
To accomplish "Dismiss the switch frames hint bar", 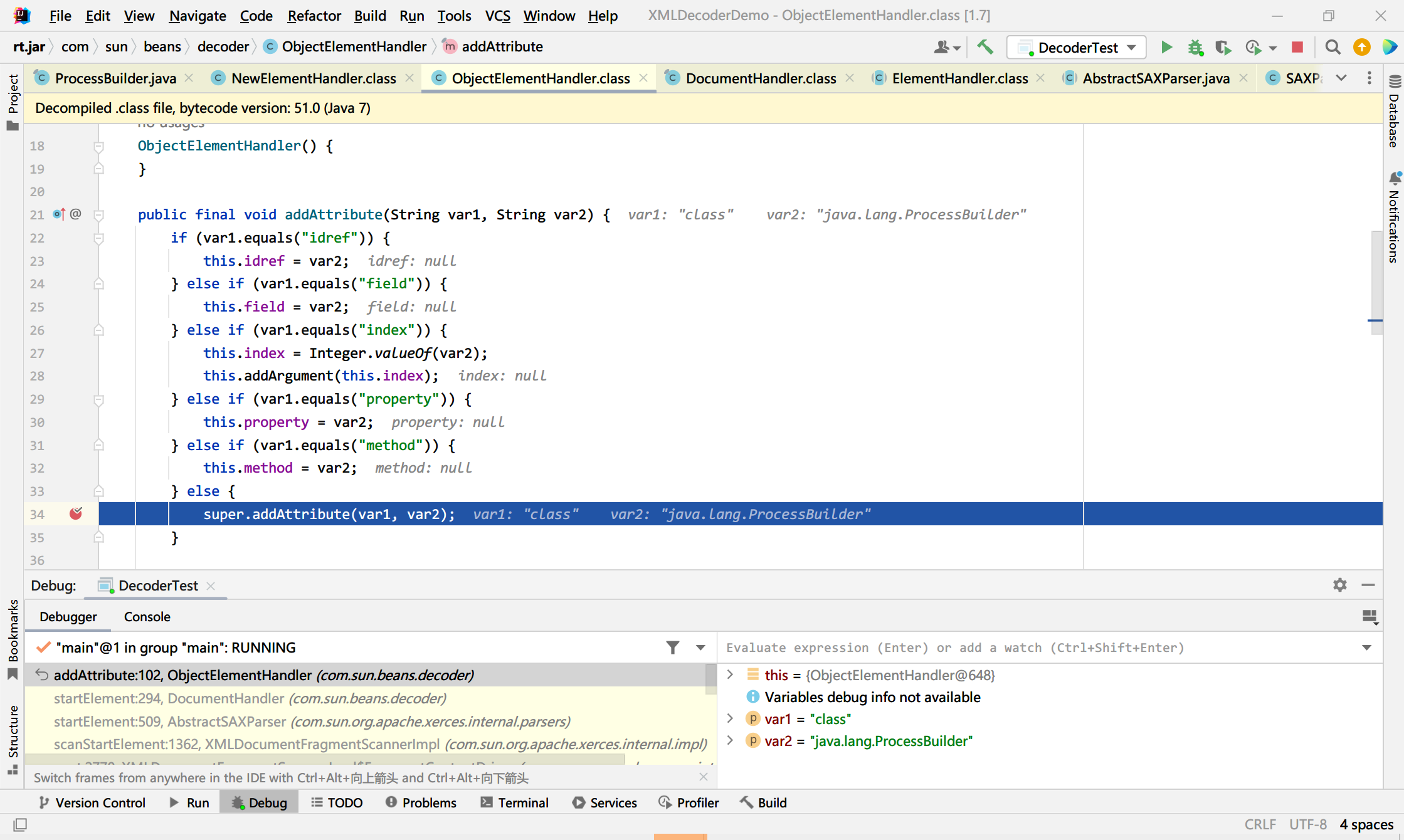I will point(703,777).
